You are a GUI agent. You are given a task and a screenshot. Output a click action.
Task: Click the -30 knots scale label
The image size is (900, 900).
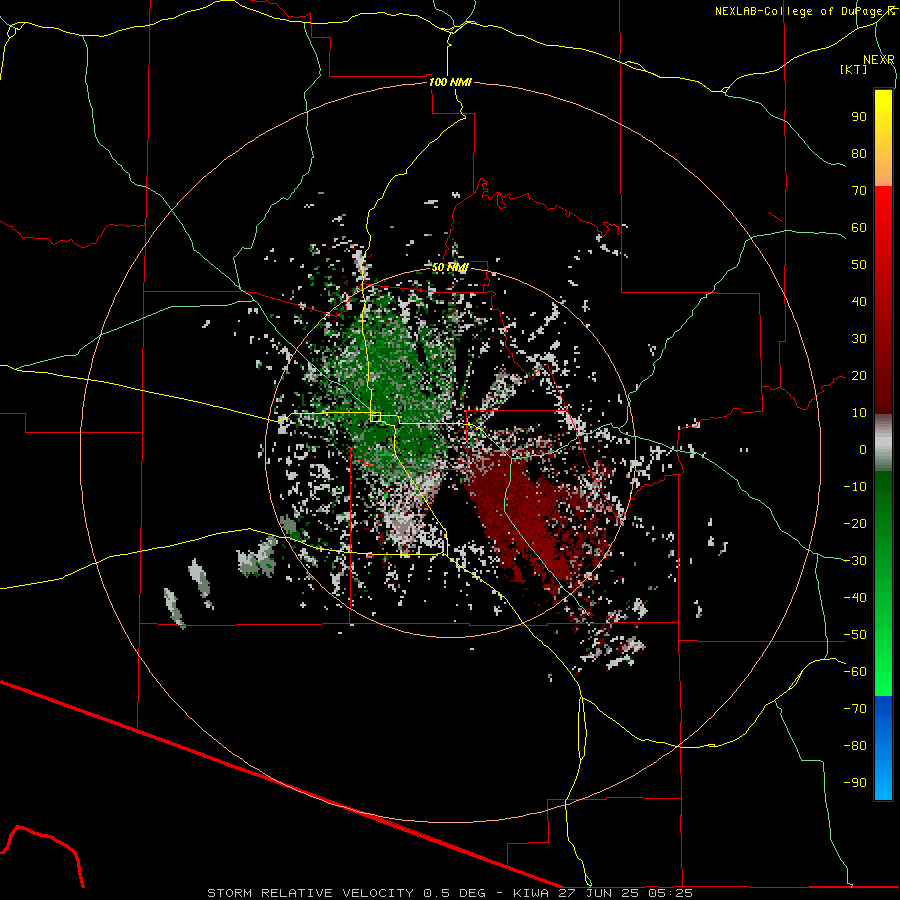[x=855, y=561]
